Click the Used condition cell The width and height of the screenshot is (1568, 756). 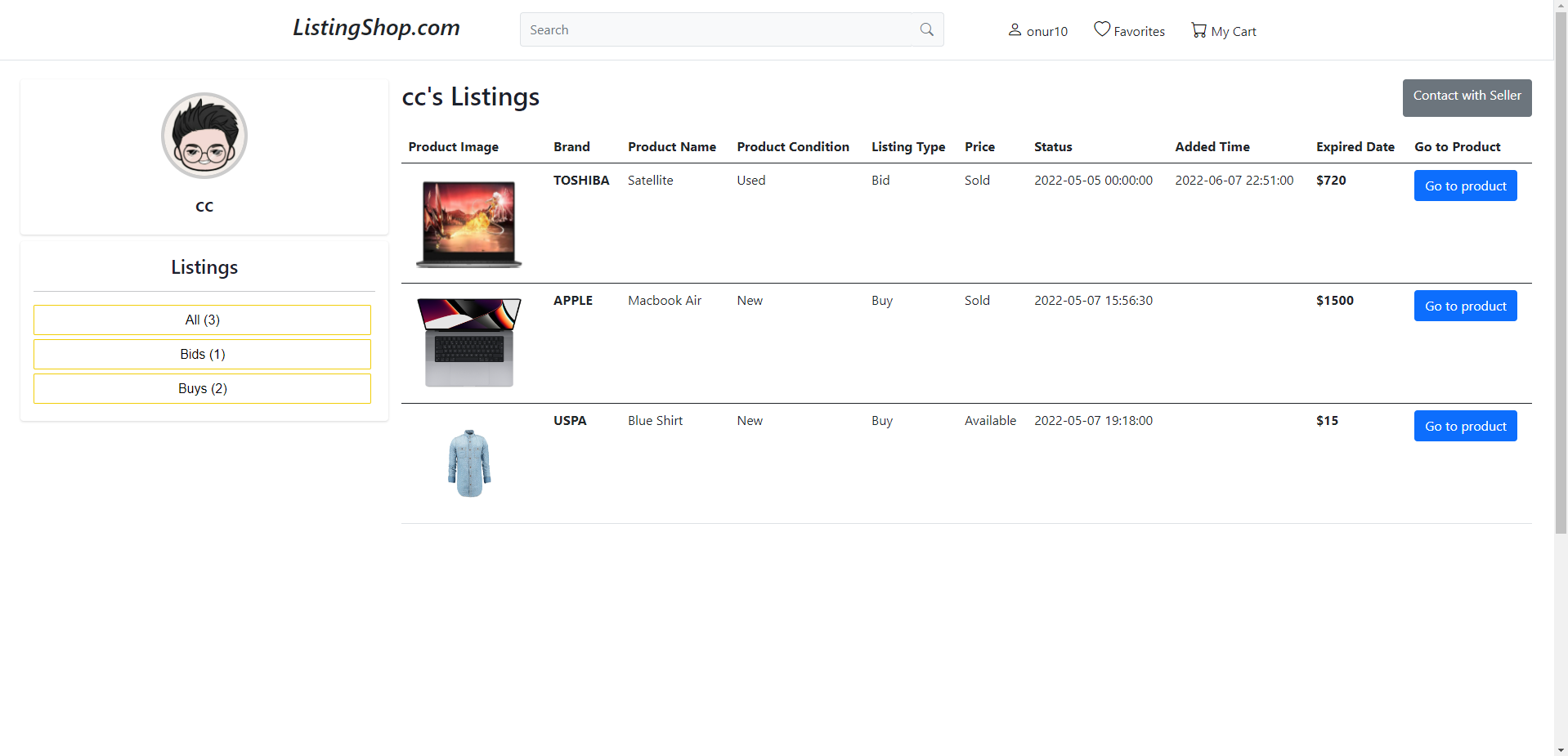tap(750, 180)
